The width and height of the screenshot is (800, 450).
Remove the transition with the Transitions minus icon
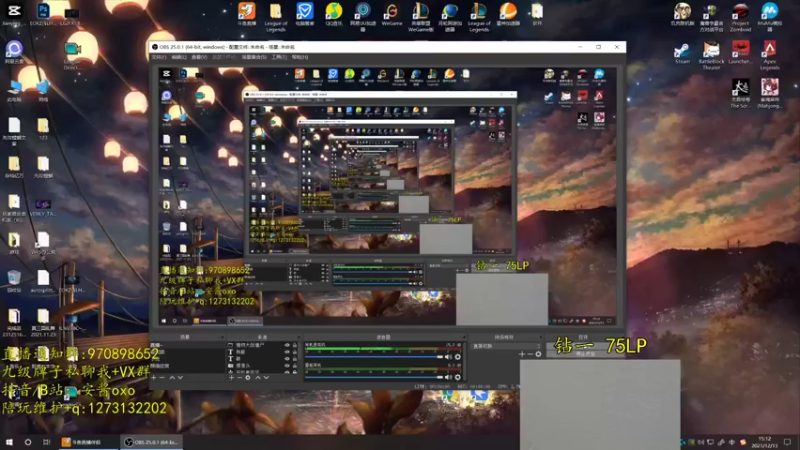(x=530, y=354)
